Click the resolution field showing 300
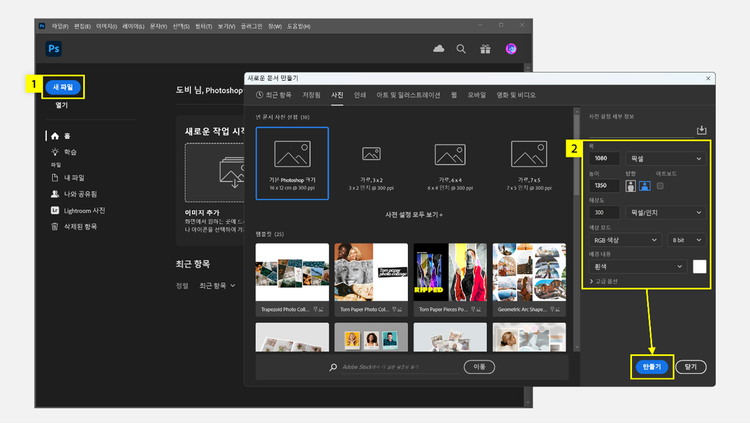 point(605,212)
